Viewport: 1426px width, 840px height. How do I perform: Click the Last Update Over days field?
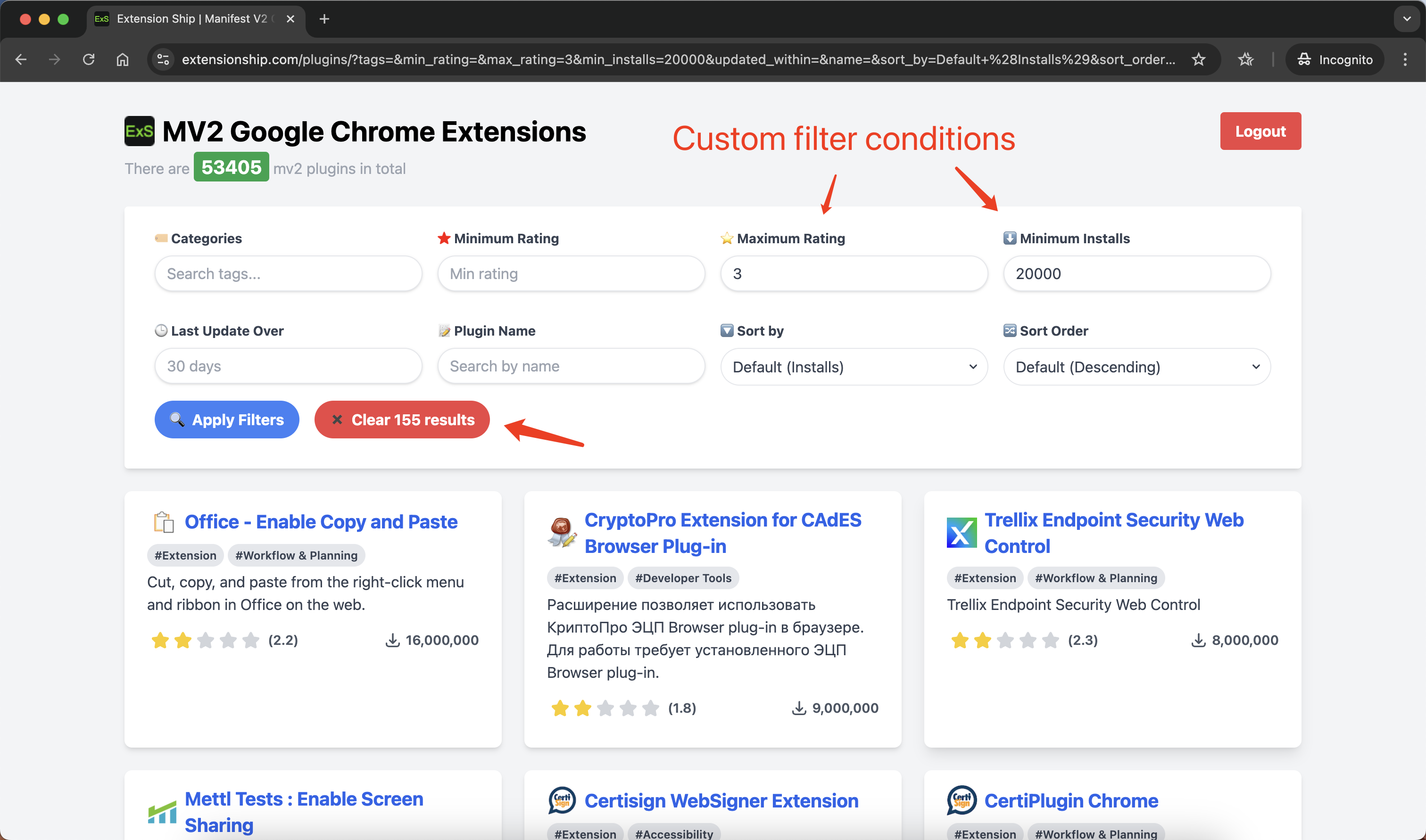pos(288,366)
